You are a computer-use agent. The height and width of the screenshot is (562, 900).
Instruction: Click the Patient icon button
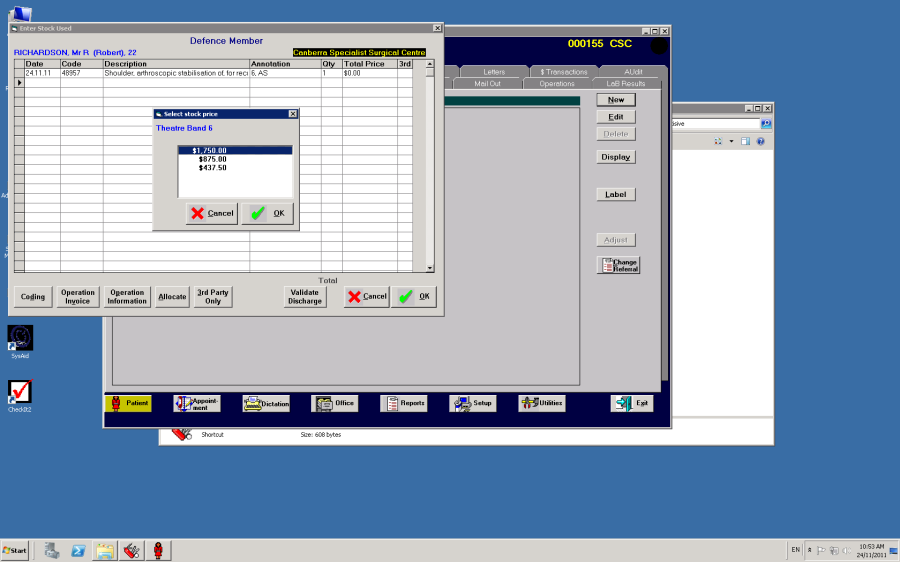[128, 403]
